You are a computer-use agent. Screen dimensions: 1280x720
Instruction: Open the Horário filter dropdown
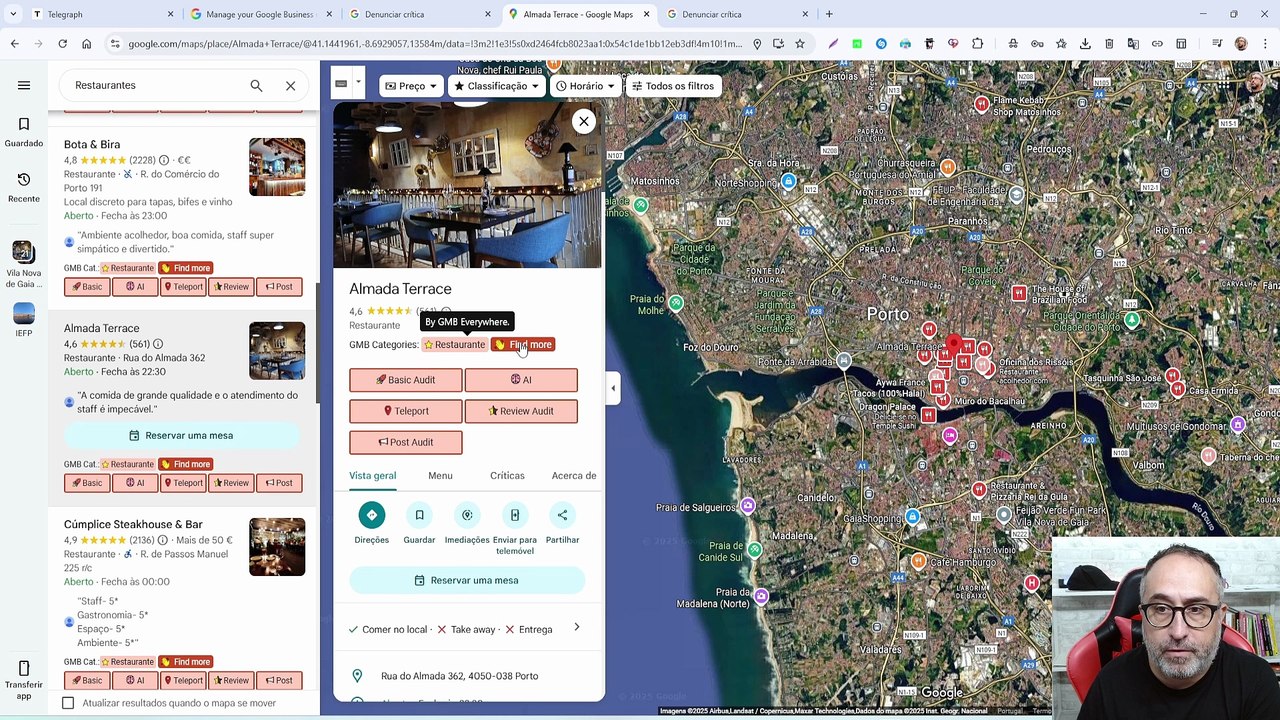click(x=585, y=86)
